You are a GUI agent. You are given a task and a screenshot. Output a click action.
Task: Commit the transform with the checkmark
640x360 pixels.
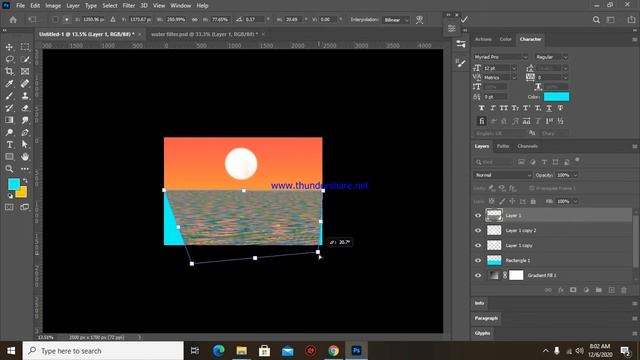click(x=464, y=19)
